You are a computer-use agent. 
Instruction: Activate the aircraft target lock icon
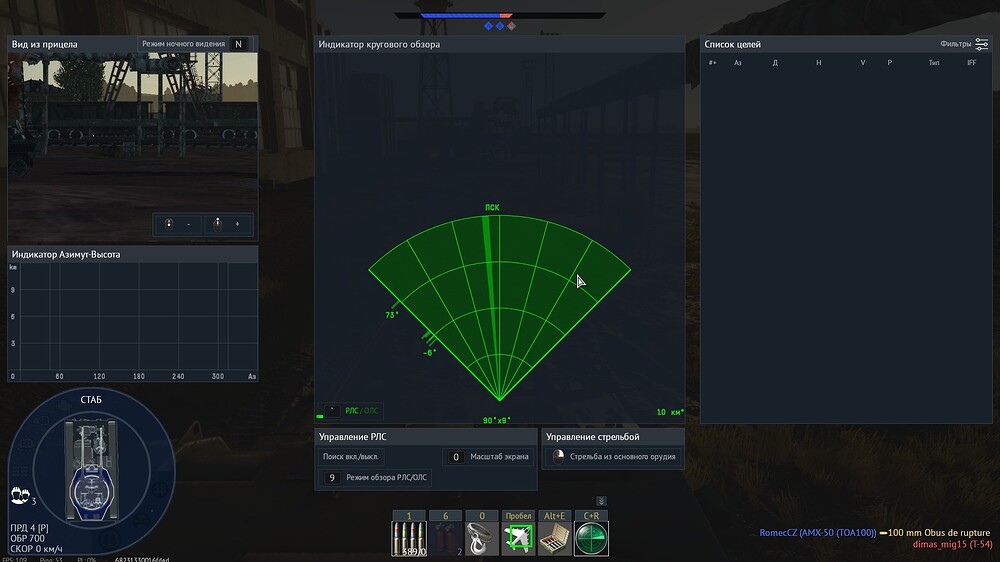point(518,539)
